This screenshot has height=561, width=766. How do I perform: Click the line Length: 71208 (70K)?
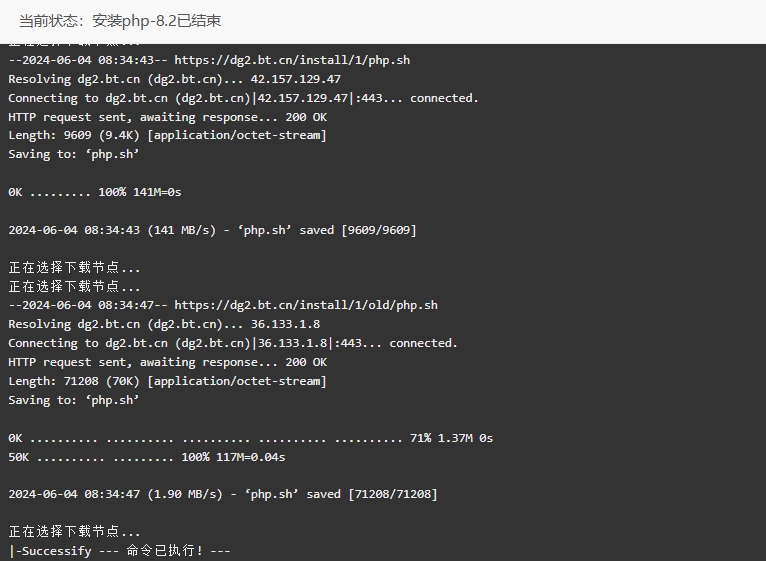pyautogui.click(x=167, y=381)
